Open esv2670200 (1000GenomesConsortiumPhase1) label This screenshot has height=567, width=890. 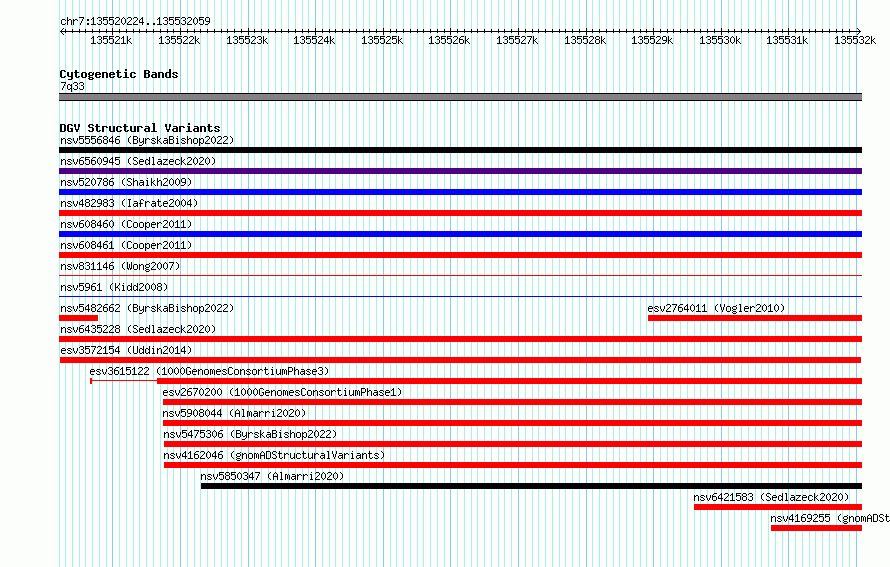(282, 392)
